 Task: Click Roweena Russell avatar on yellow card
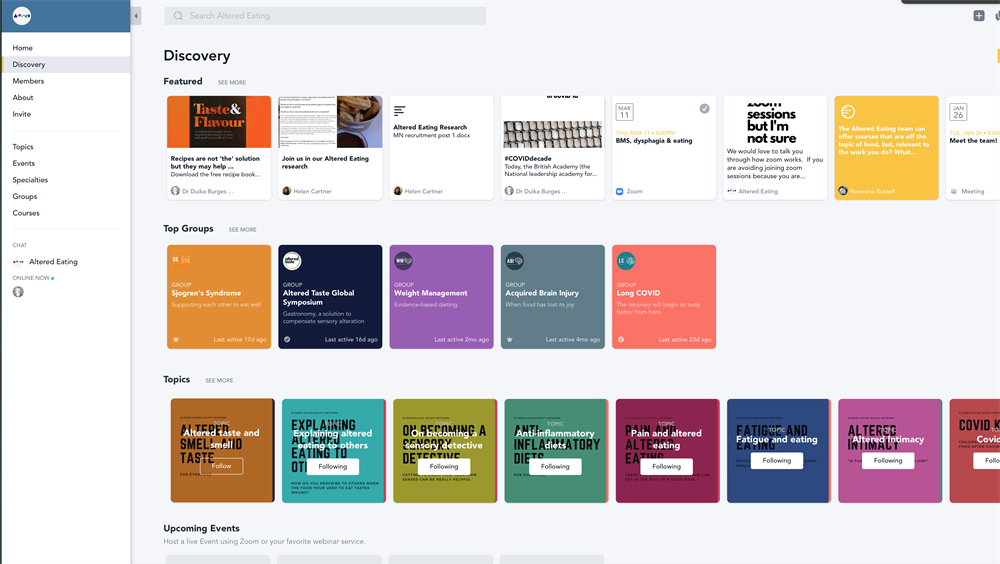(x=842, y=191)
